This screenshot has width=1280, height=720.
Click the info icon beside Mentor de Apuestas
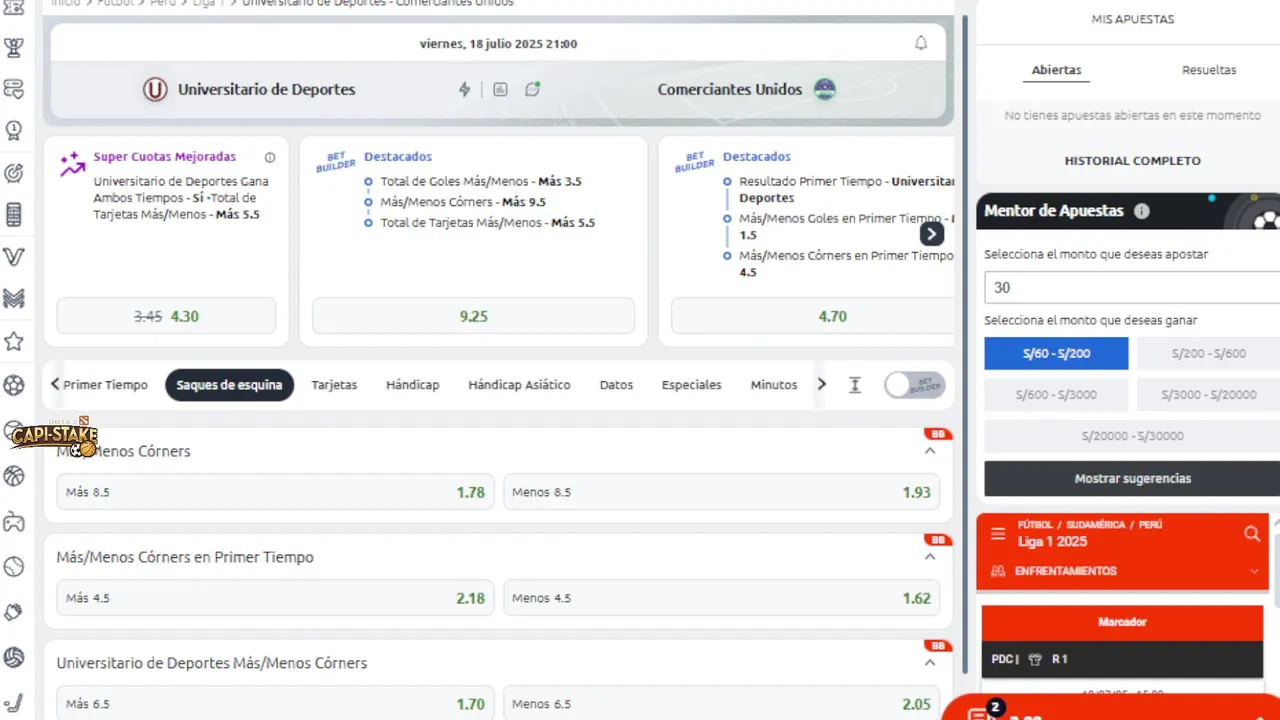pyautogui.click(x=1141, y=211)
